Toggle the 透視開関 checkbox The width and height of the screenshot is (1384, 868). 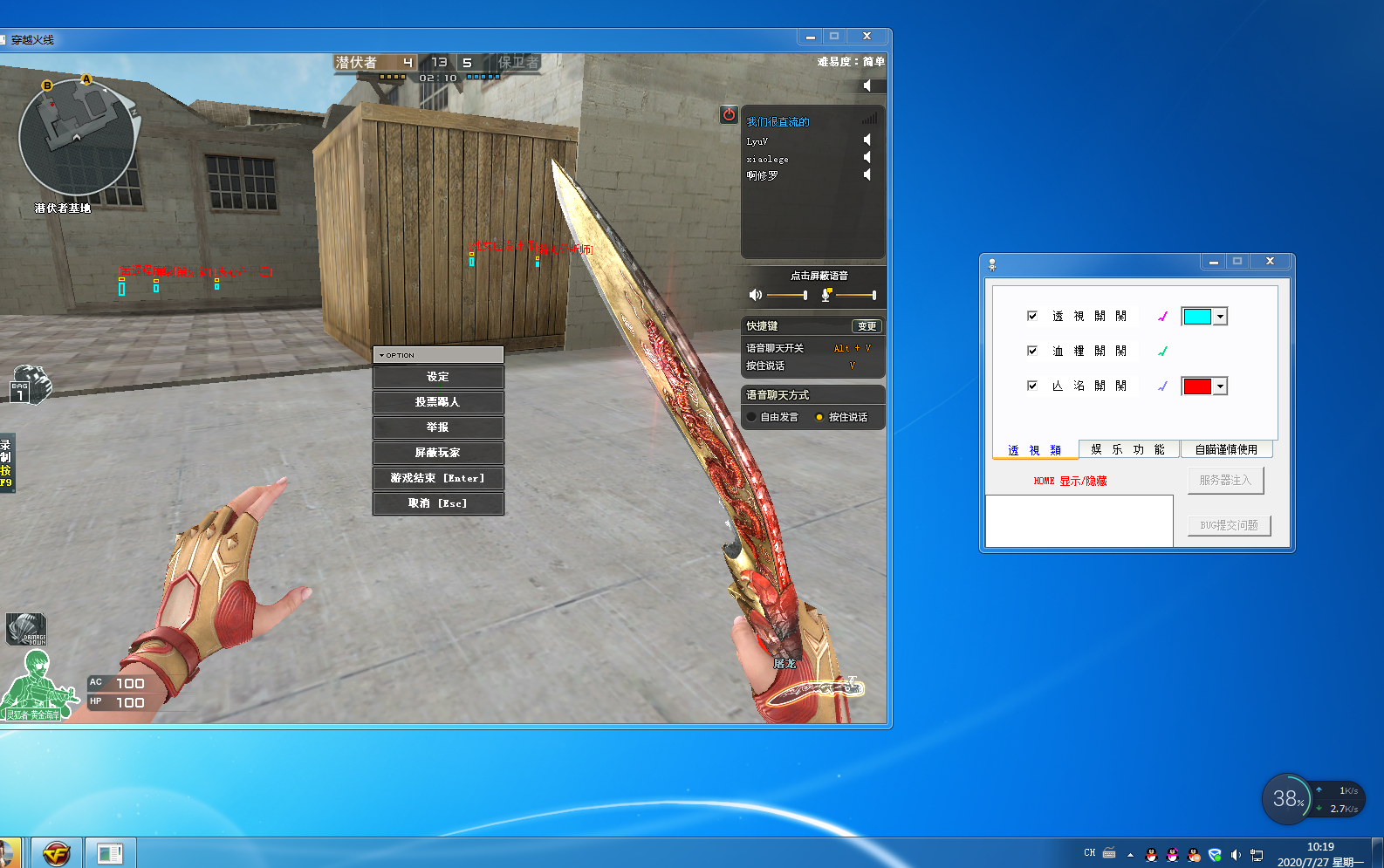[x=1032, y=316]
